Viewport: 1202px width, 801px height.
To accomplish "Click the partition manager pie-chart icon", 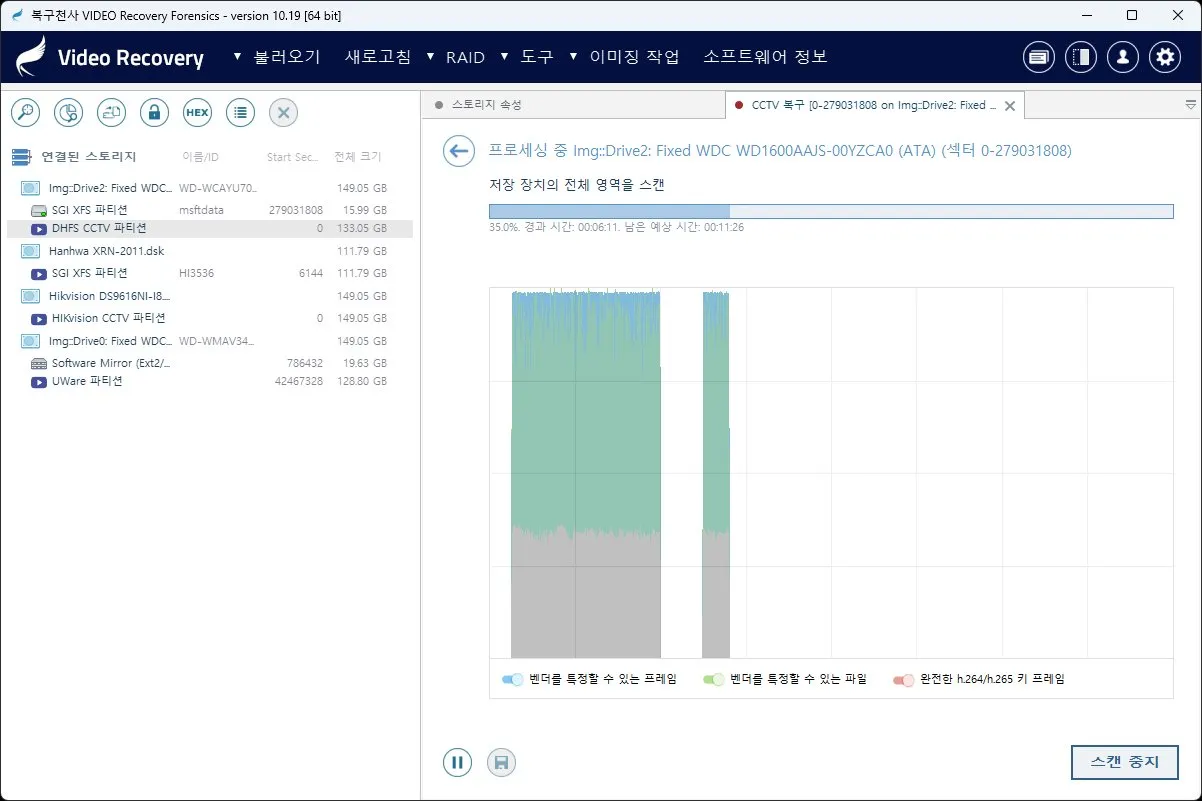I will pyautogui.click(x=68, y=113).
